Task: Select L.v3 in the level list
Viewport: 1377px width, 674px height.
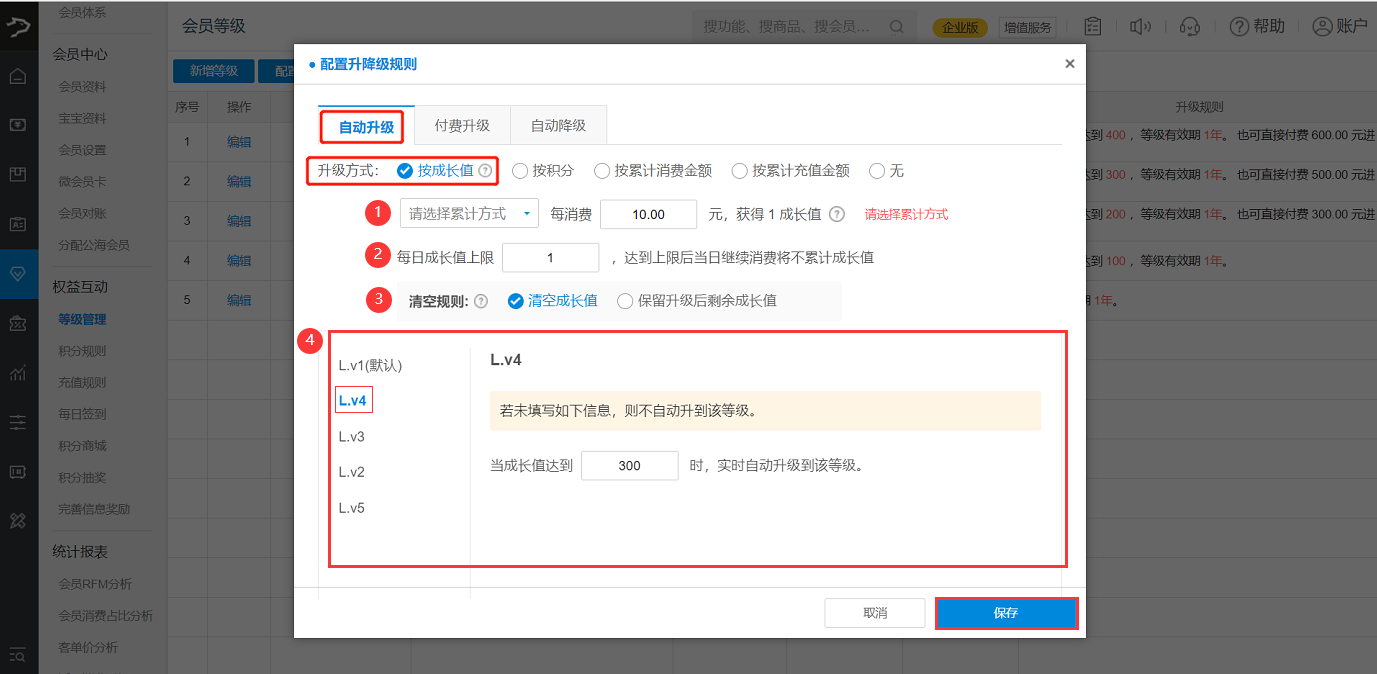Action: 352,436
